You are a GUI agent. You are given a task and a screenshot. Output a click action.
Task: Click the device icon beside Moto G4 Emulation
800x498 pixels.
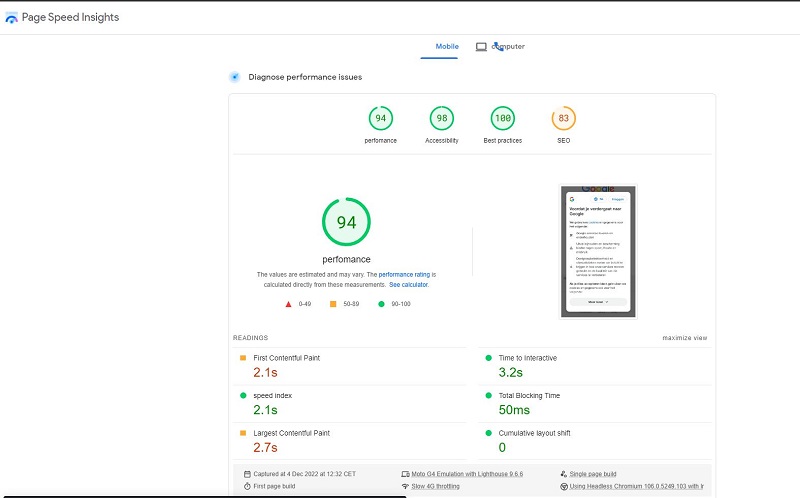click(406, 474)
